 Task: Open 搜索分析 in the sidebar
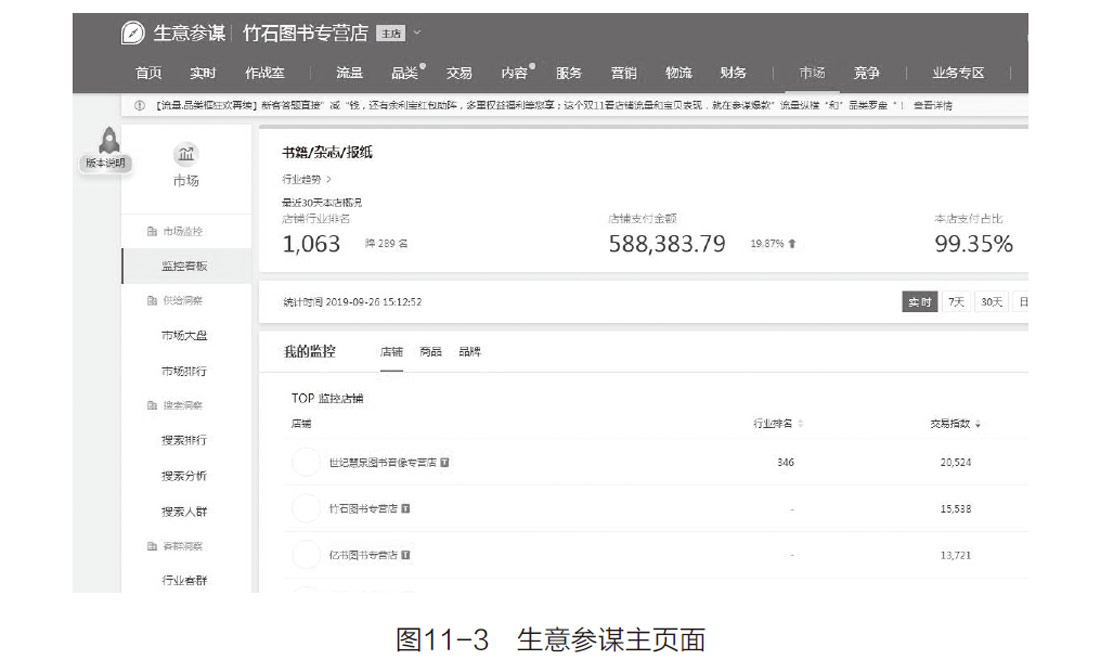coord(184,476)
